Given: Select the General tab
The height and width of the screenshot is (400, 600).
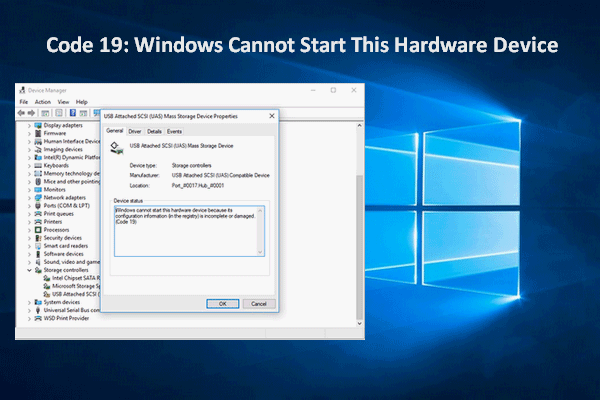Looking at the screenshot, I should [114, 131].
